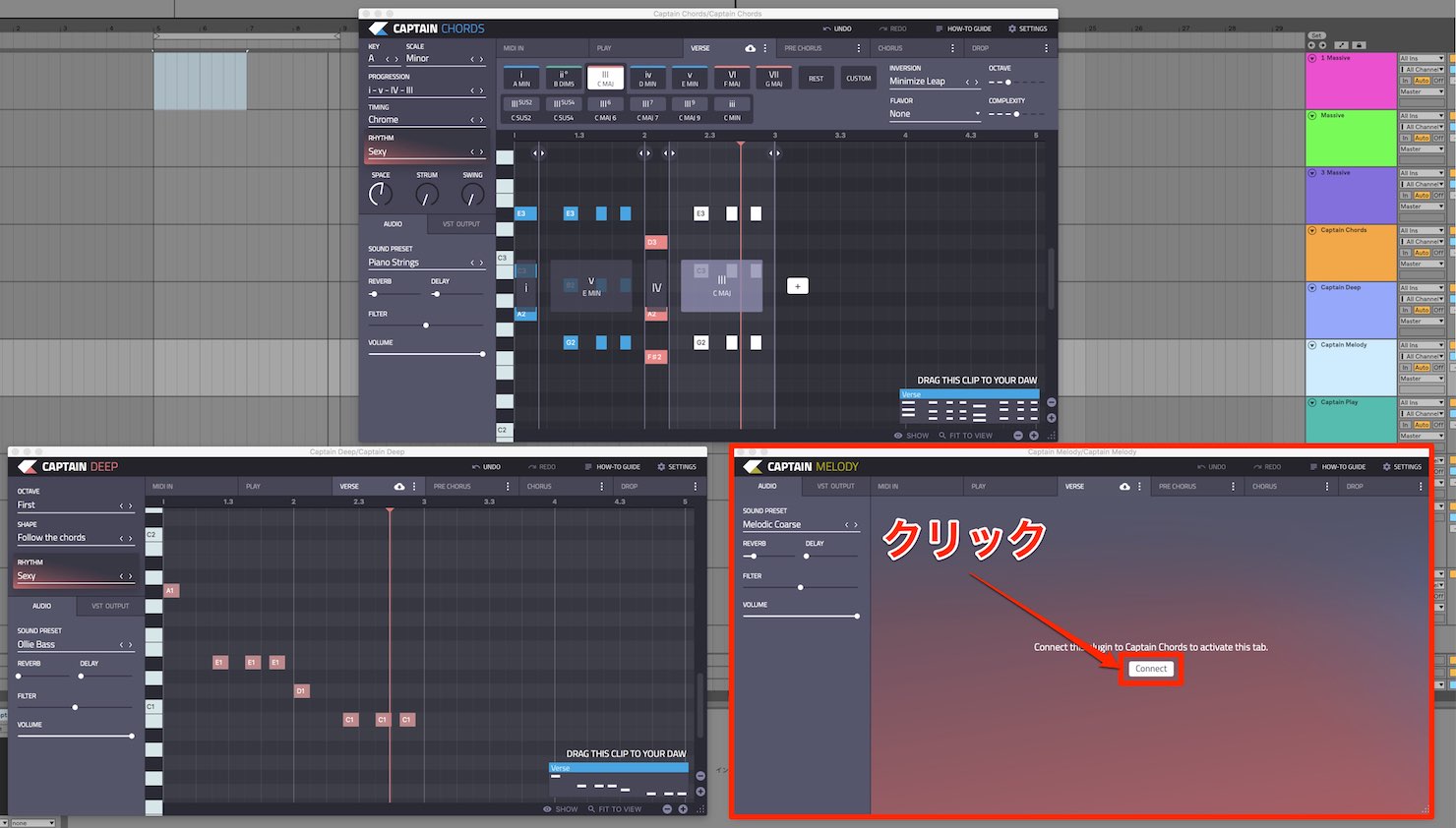Screen dimensions: 1456x828
Task: Open the three-dot menu on Pre Chorus tab in Captain Chords
Action: 859,48
